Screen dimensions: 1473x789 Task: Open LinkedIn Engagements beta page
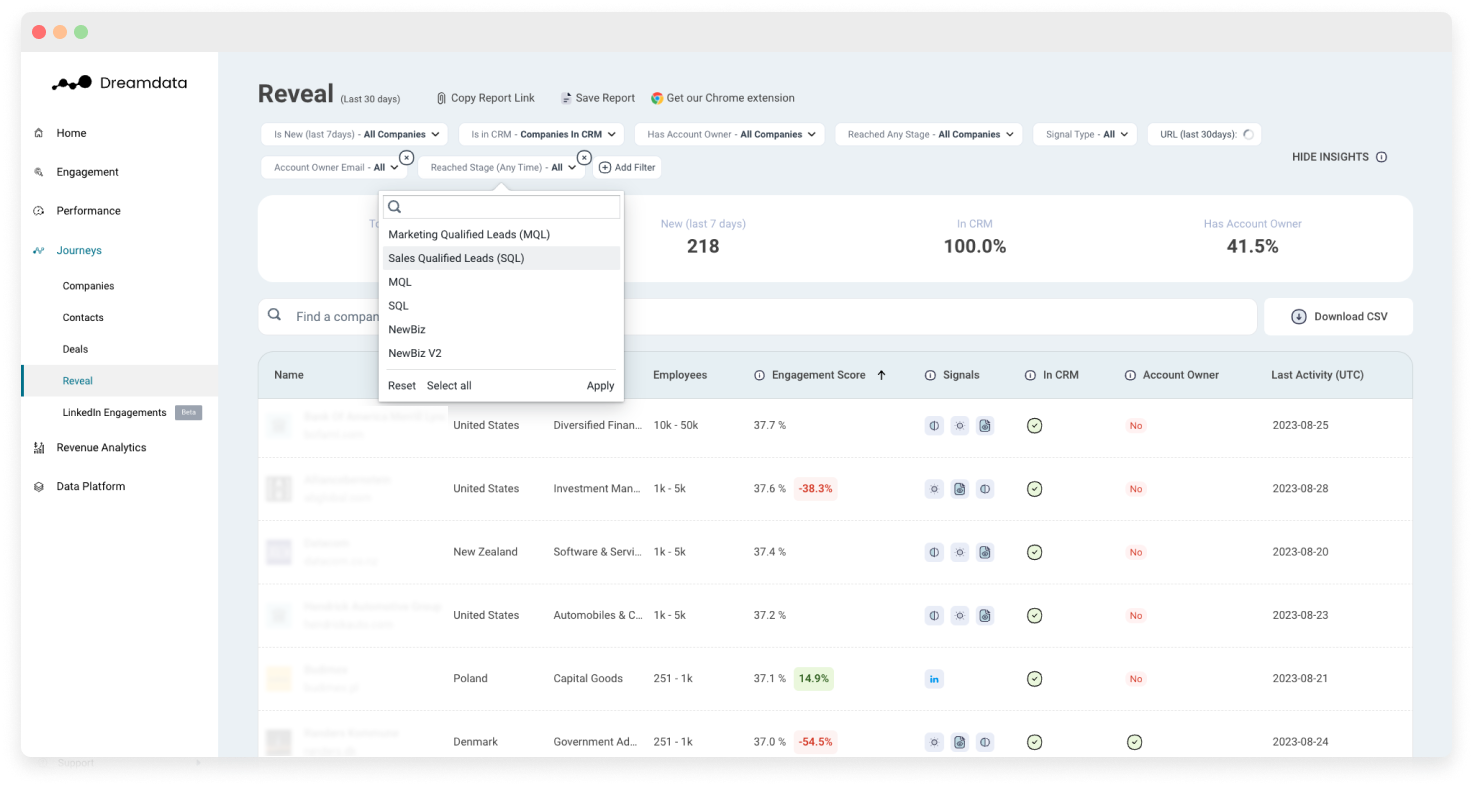click(x=114, y=413)
